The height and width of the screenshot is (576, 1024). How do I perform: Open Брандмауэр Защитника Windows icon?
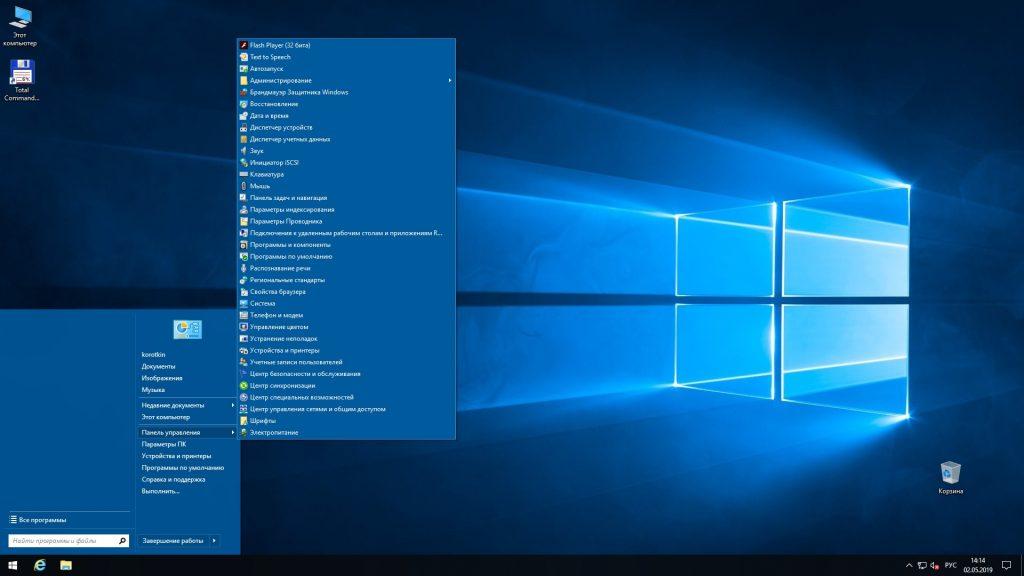[244, 92]
